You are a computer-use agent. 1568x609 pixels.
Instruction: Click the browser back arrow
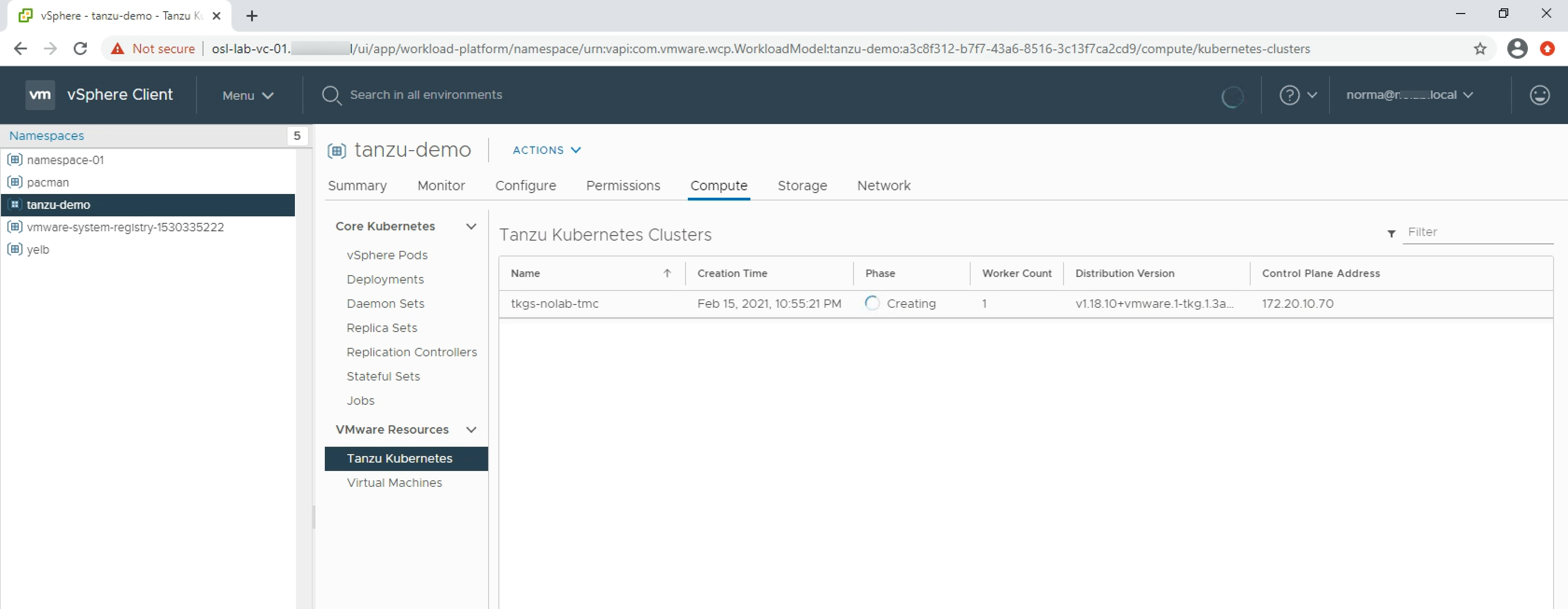tap(20, 48)
